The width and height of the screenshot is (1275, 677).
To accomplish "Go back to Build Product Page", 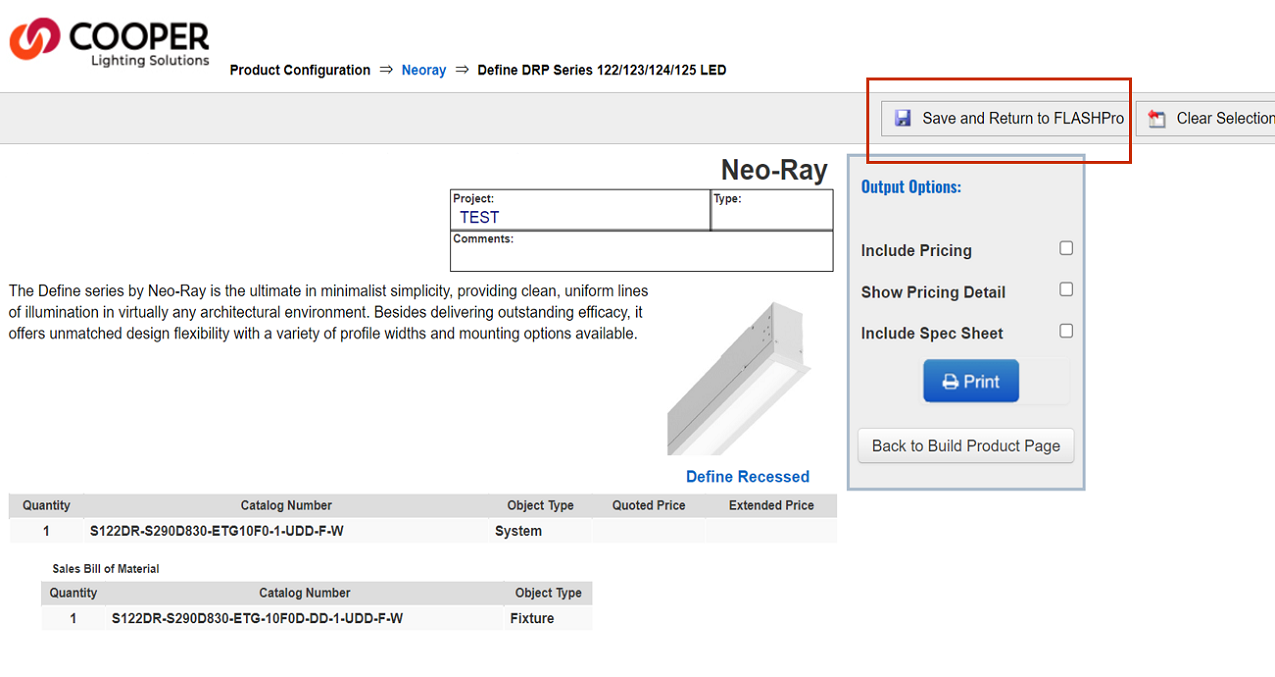I will coord(966,446).
